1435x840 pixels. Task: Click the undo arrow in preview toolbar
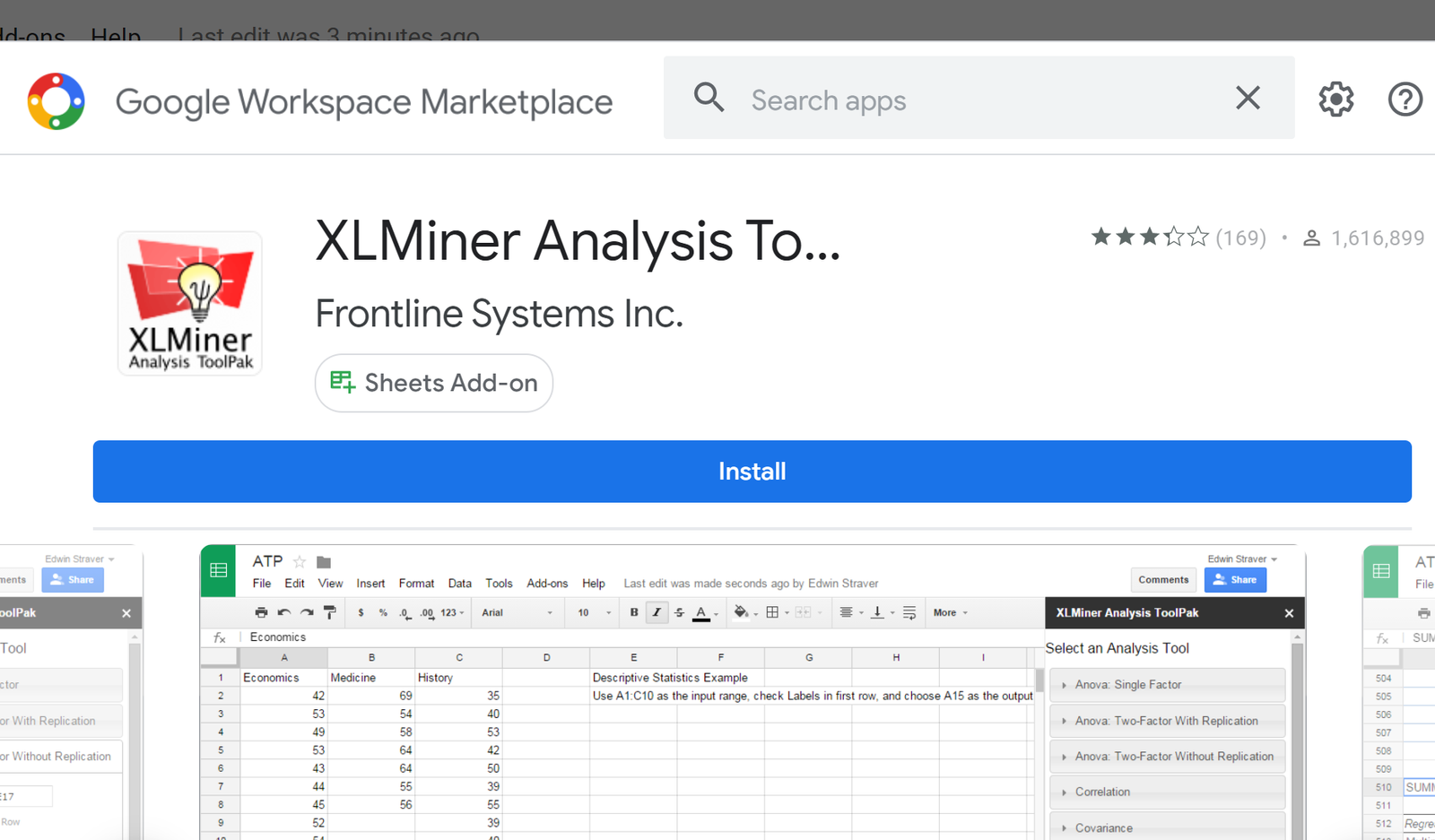tap(283, 612)
